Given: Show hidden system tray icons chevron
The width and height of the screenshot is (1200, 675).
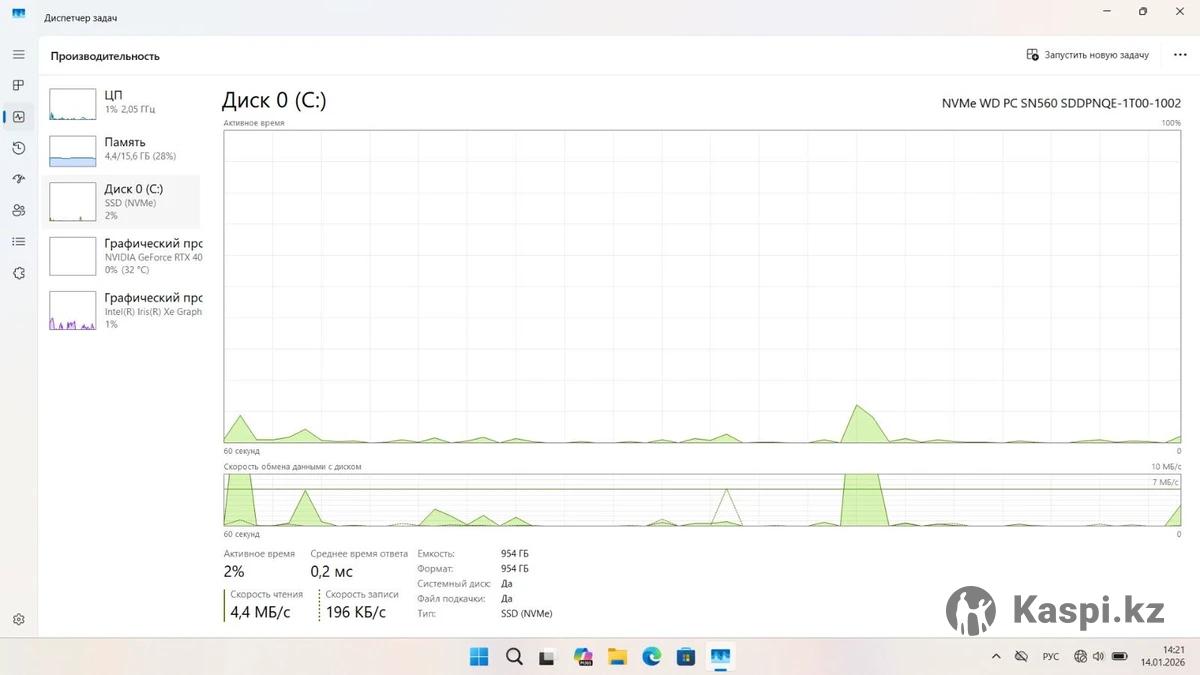Looking at the screenshot, I should (995, 656).
